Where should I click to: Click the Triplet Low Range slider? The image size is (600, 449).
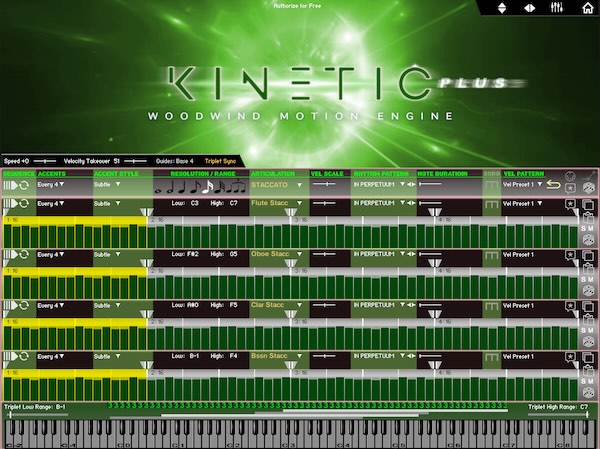pyautogui.click(x=37, y=415)
